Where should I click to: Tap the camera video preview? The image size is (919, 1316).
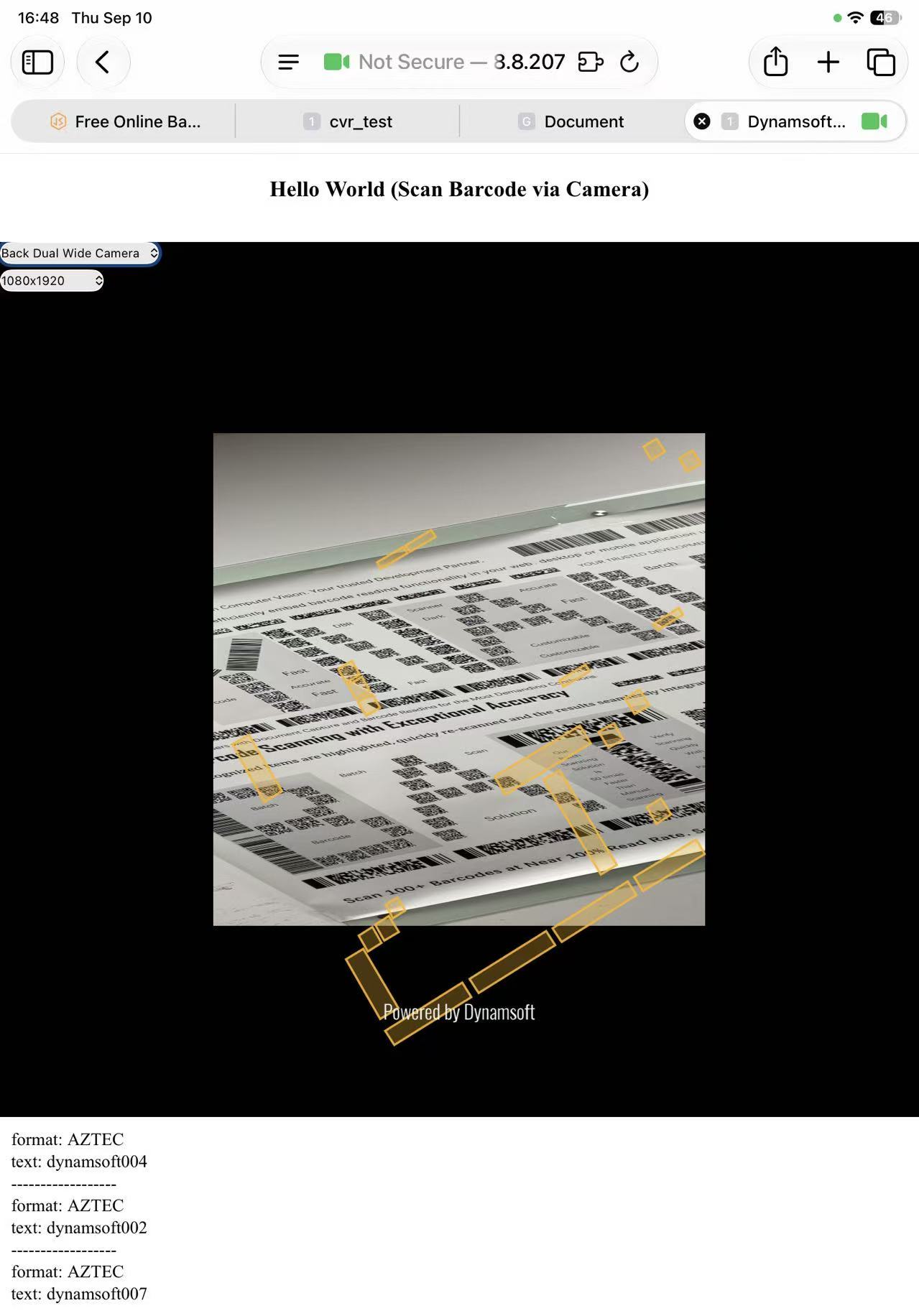click(459, 679)
